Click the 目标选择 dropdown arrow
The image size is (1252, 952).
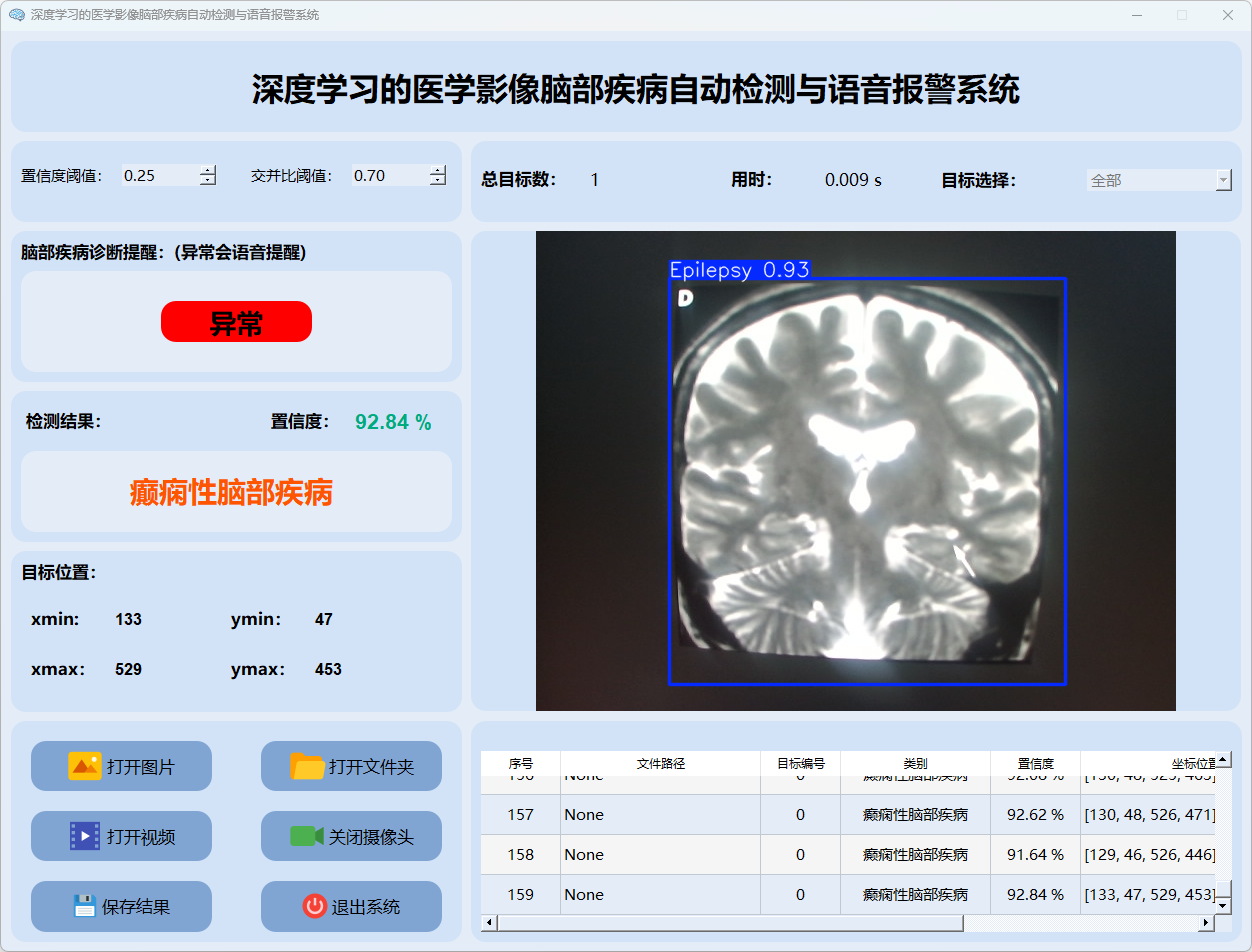tap(1224, 180)
